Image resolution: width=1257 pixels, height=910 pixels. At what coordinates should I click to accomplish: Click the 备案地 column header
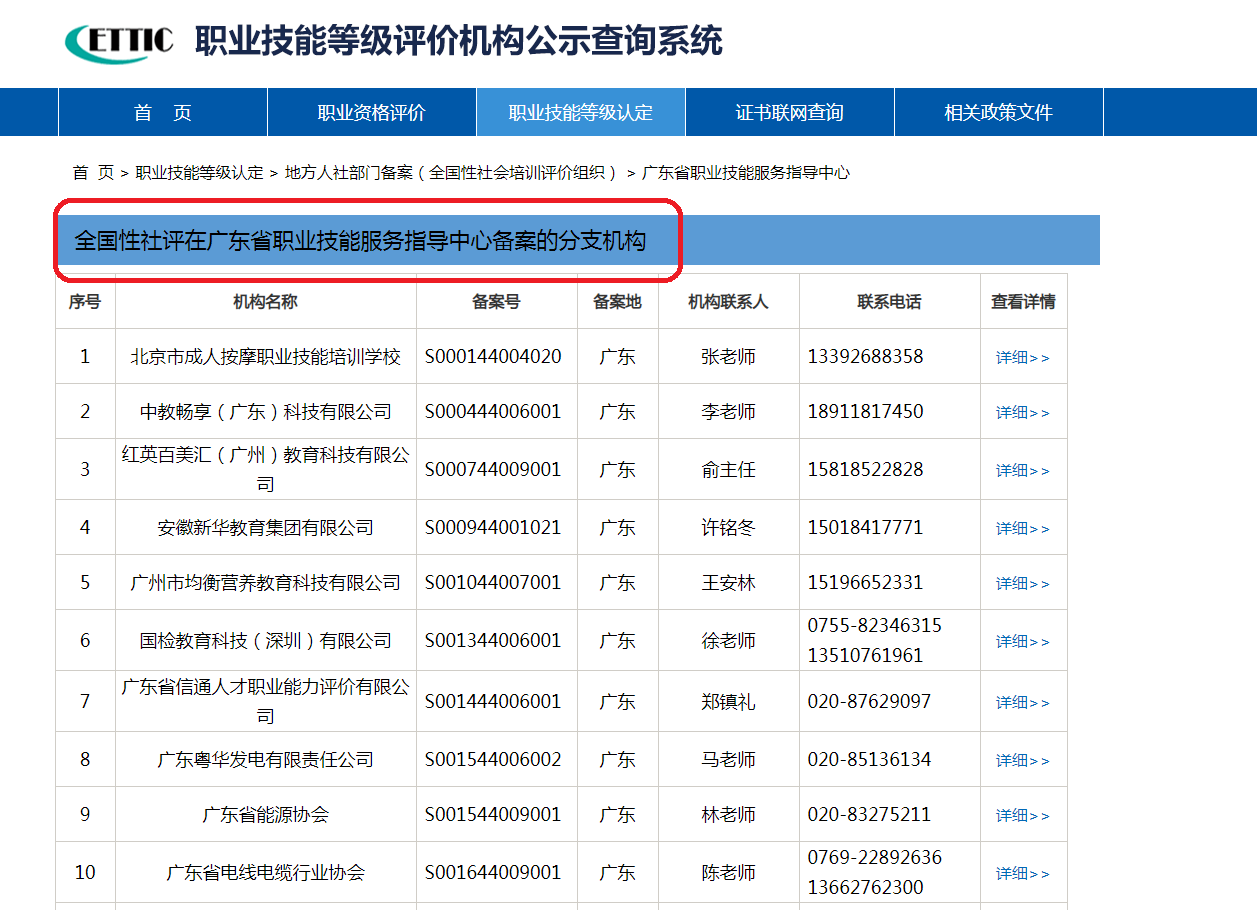point(618,301)
